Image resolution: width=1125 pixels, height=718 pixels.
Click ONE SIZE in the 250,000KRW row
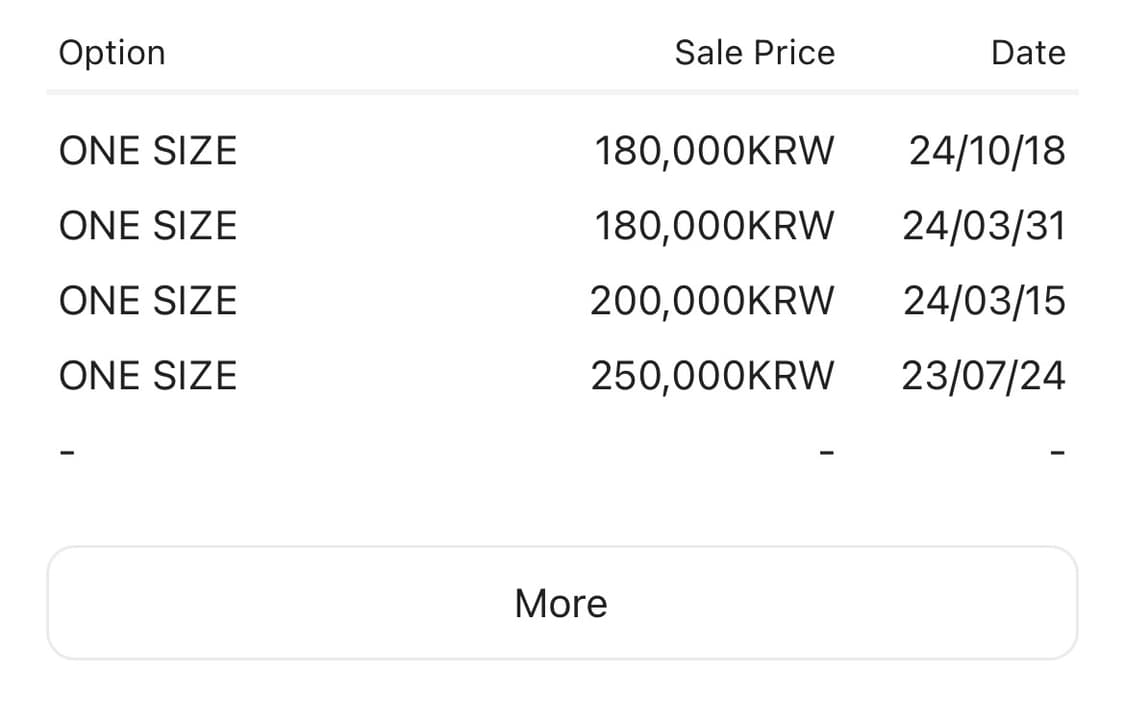coord(148,376)
